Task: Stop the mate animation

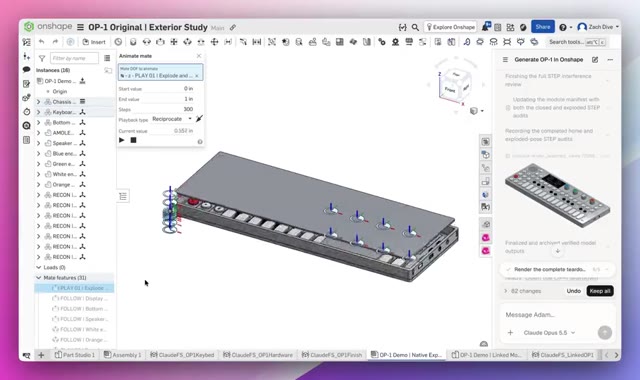Action: [x=133, y=140]
